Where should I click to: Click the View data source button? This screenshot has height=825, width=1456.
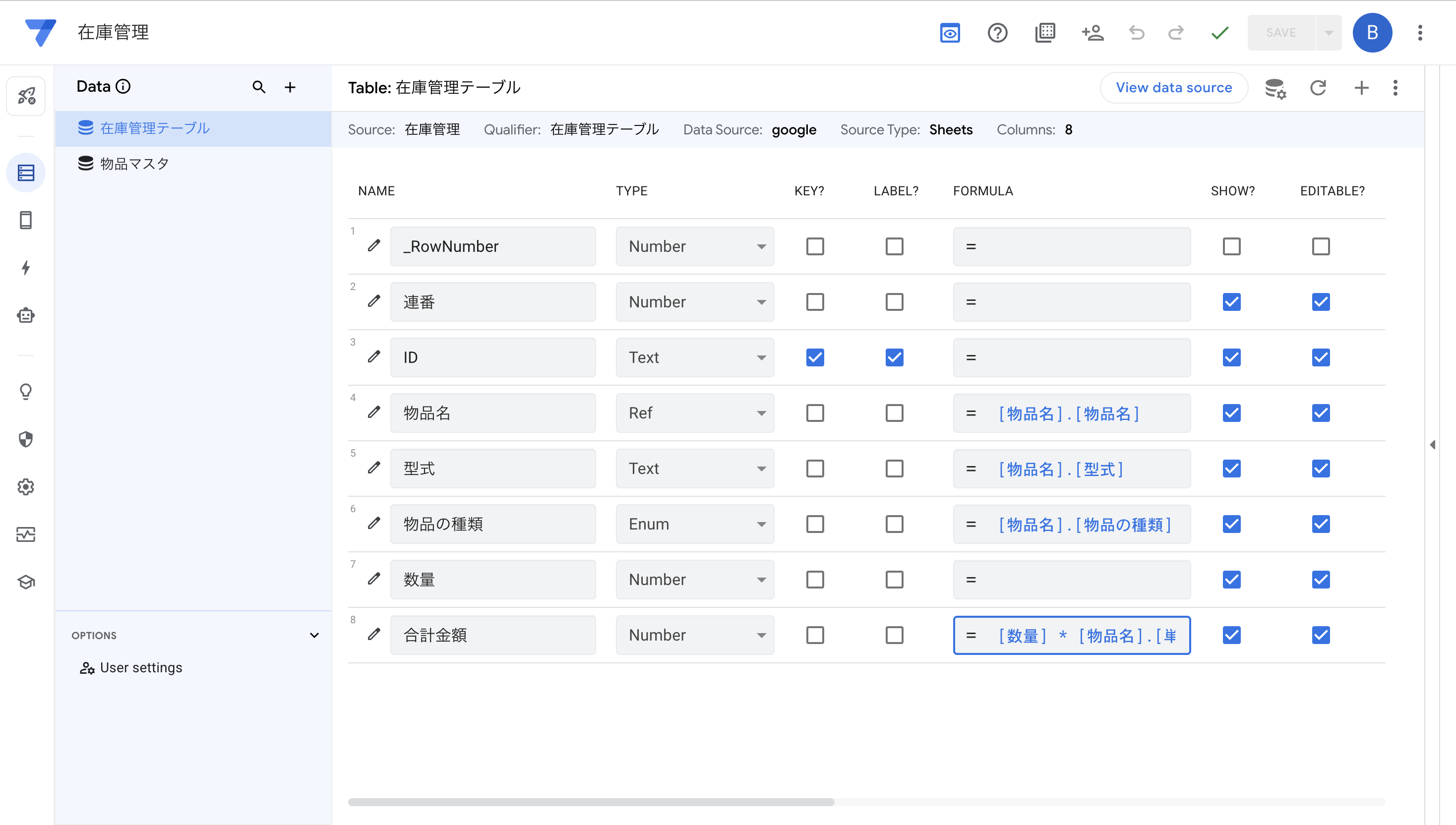click(x=1173, y=88)
